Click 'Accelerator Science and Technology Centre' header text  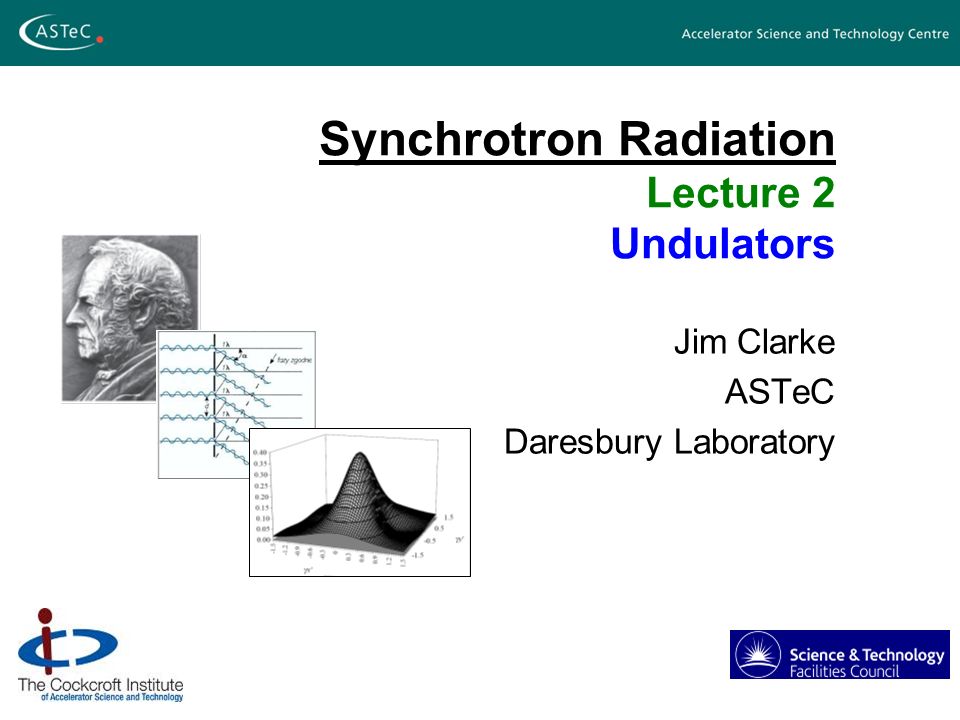[x=815, y=34]
